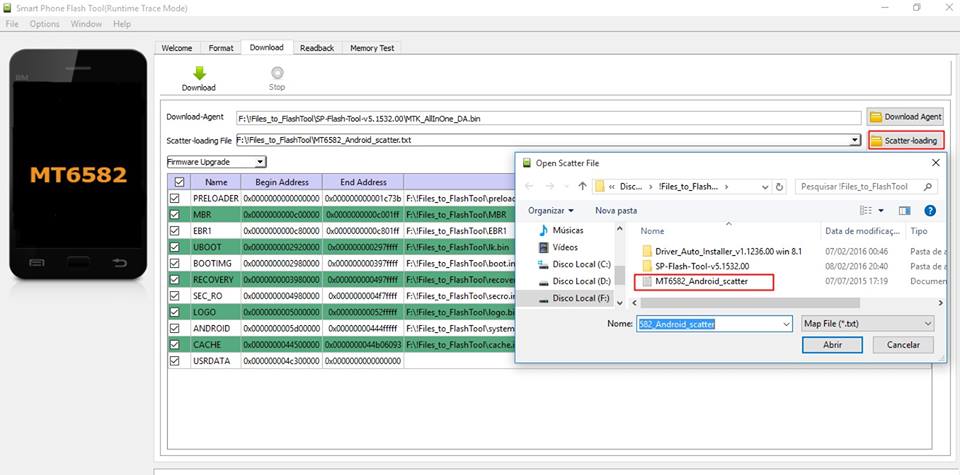The image size is (960, 475).
Task: Select Vídeos in the navigation pane
Action: click(557, 247)
